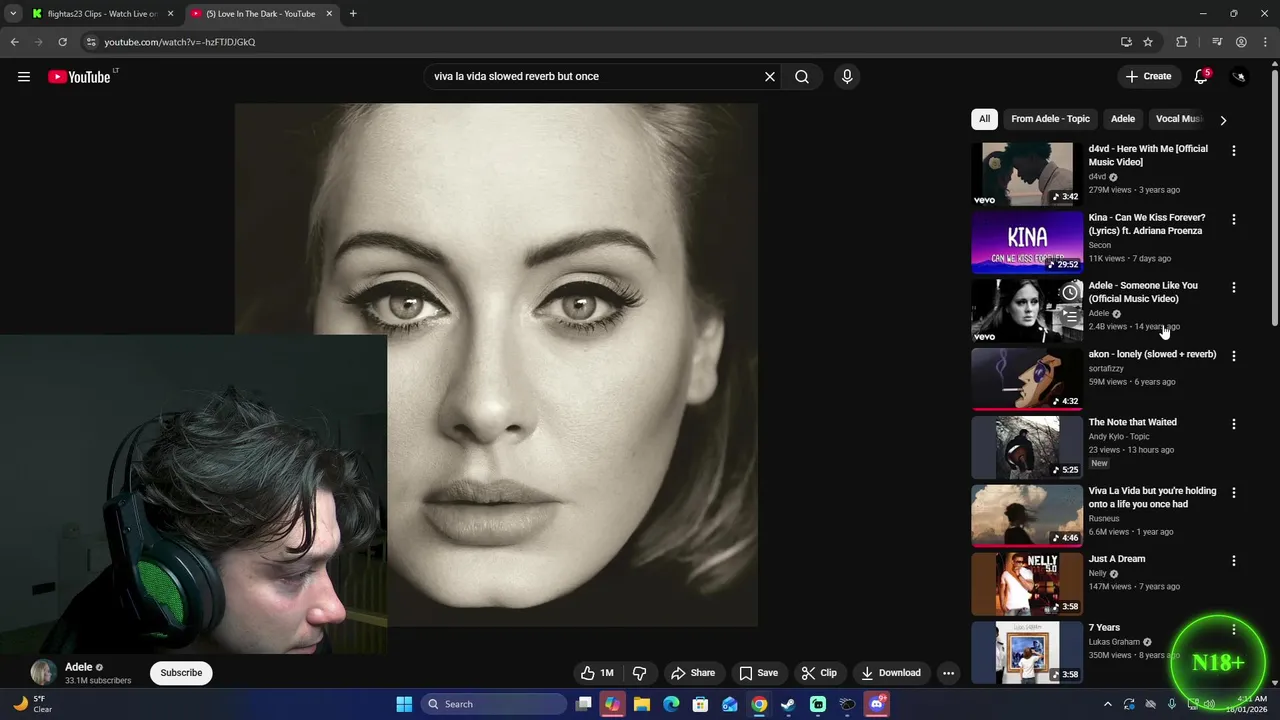Show more filter chips with right arrow
The width and height of the screenshot is (1280, 720).
(1222, 120)
